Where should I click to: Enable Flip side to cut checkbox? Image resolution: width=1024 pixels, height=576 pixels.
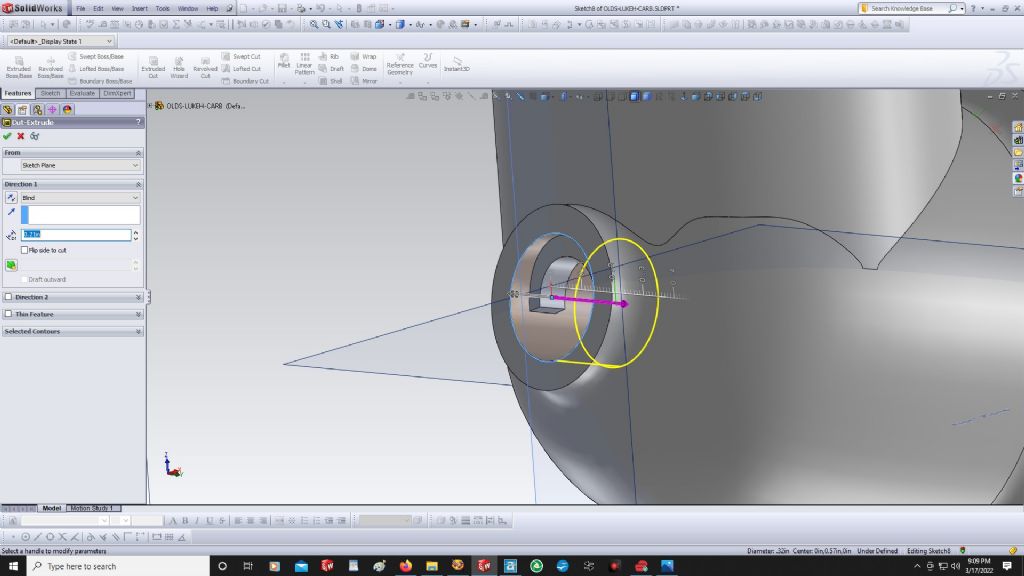pos(25,250)
